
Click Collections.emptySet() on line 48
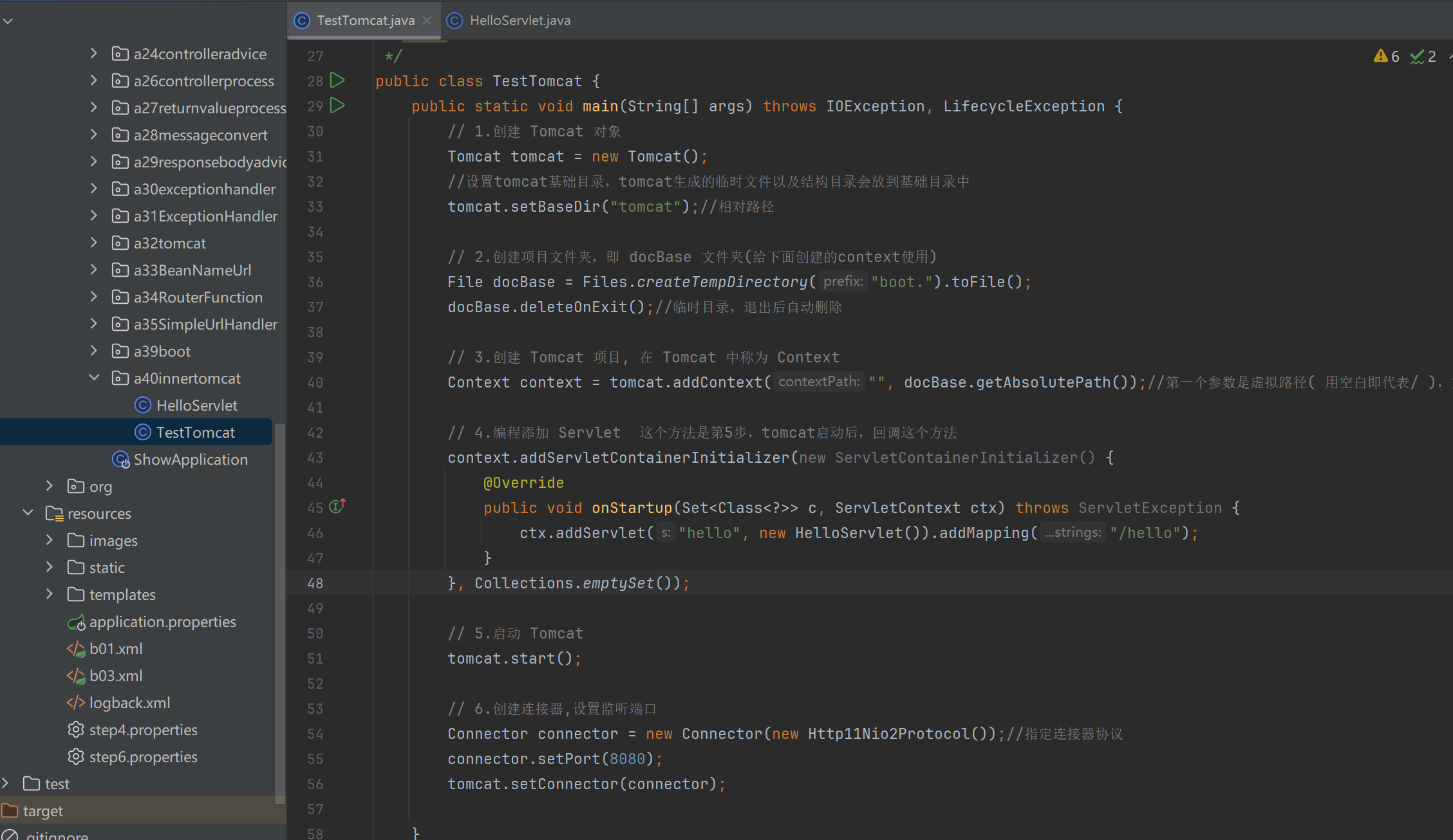[x=573, y=583]
